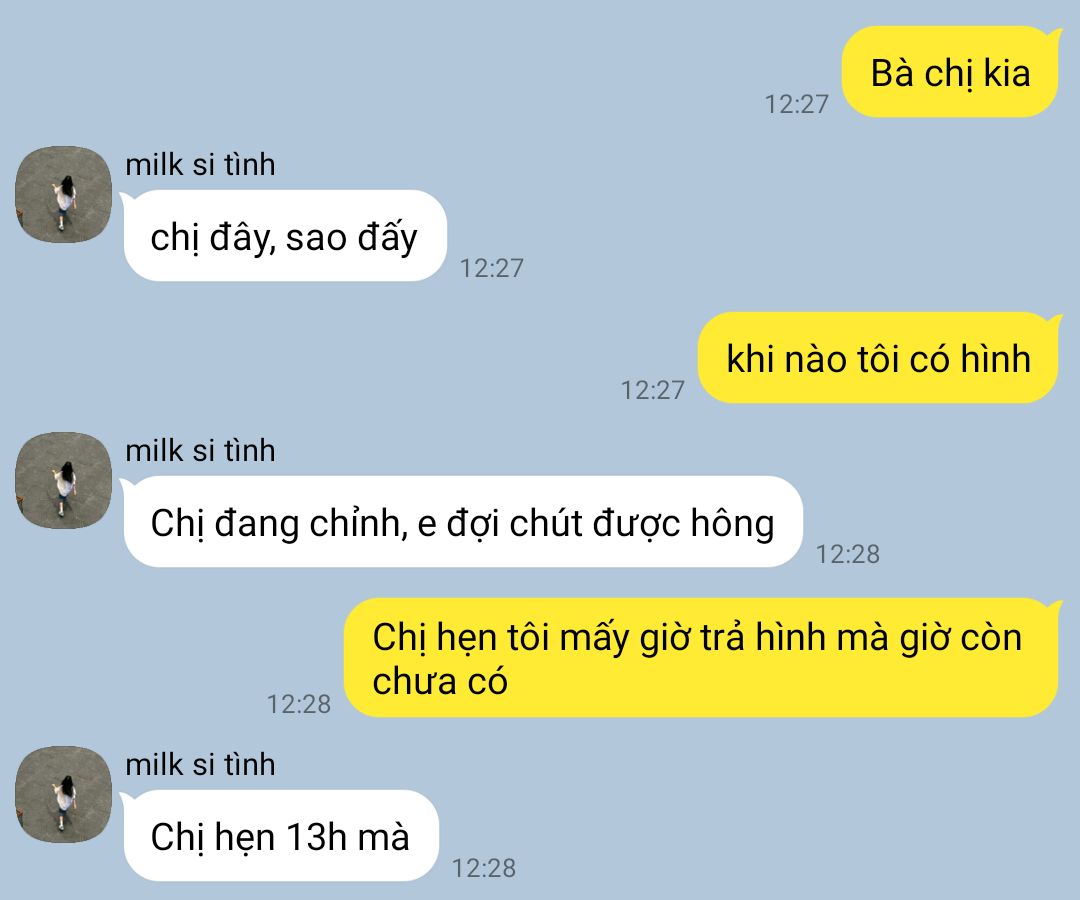The height and width of the screenshot is (900, 1080).
Task: Tap the 12:27 timestamp beside "Bà chị kia"
Action: point(796,104)
